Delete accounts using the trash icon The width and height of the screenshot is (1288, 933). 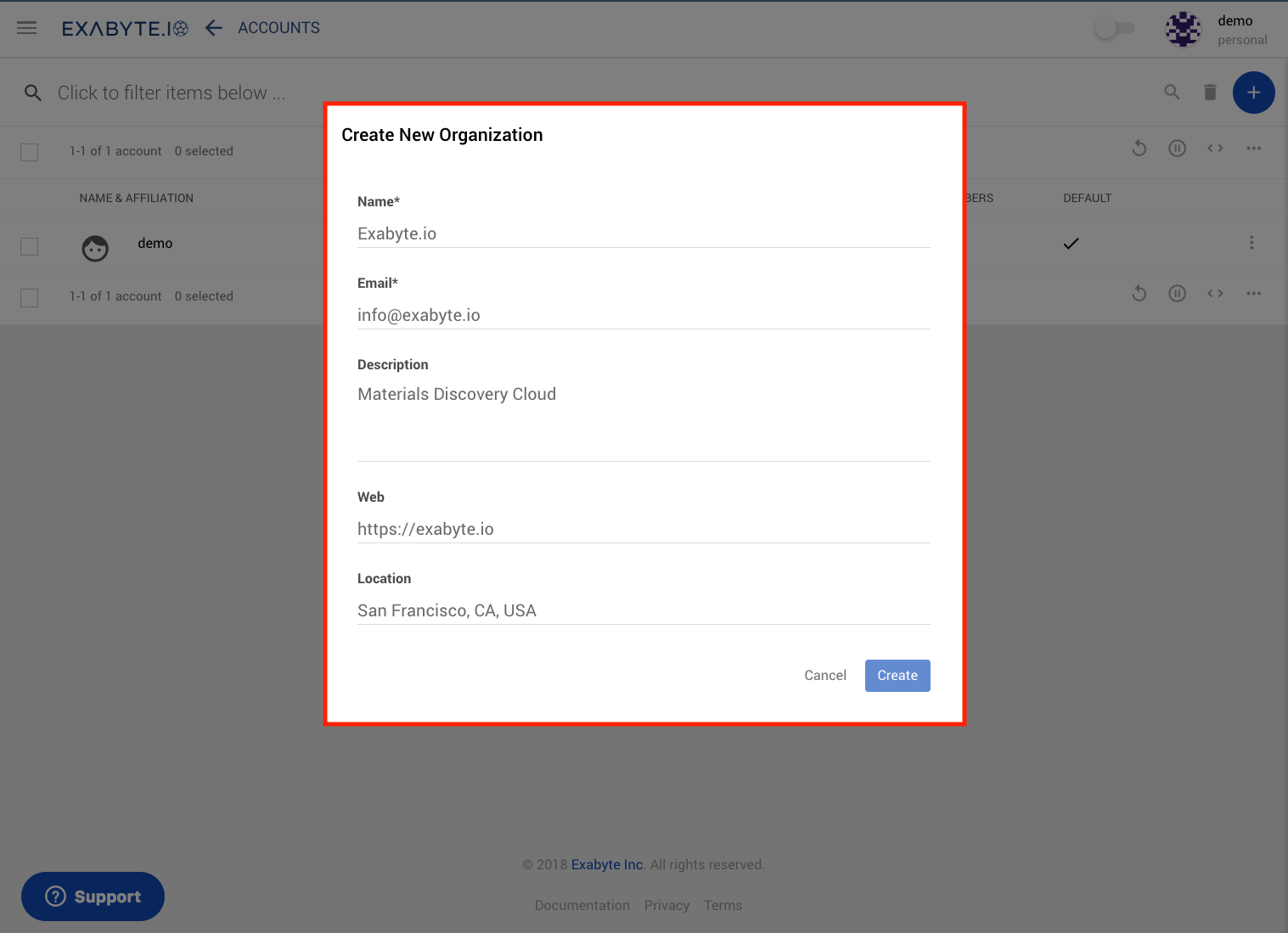[x=1210, y=92]
